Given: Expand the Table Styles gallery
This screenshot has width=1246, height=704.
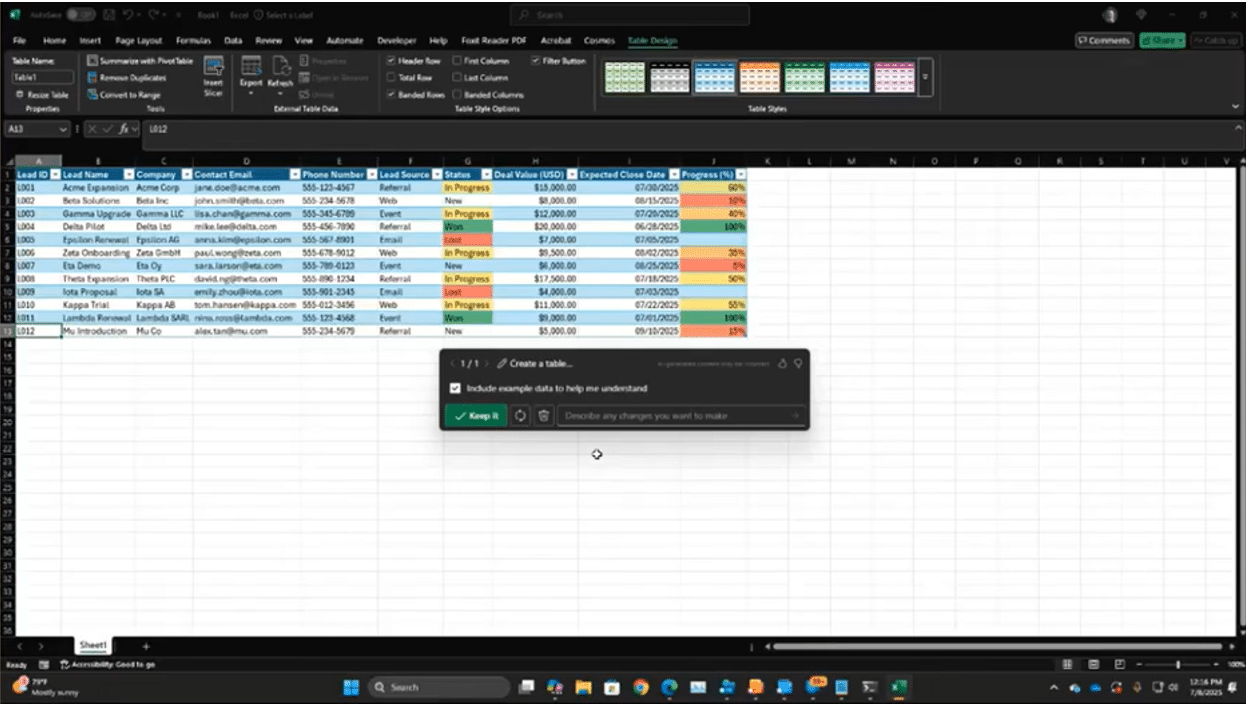Looking at the screenshot, I should pyautogui.click(x=925, y=77).
